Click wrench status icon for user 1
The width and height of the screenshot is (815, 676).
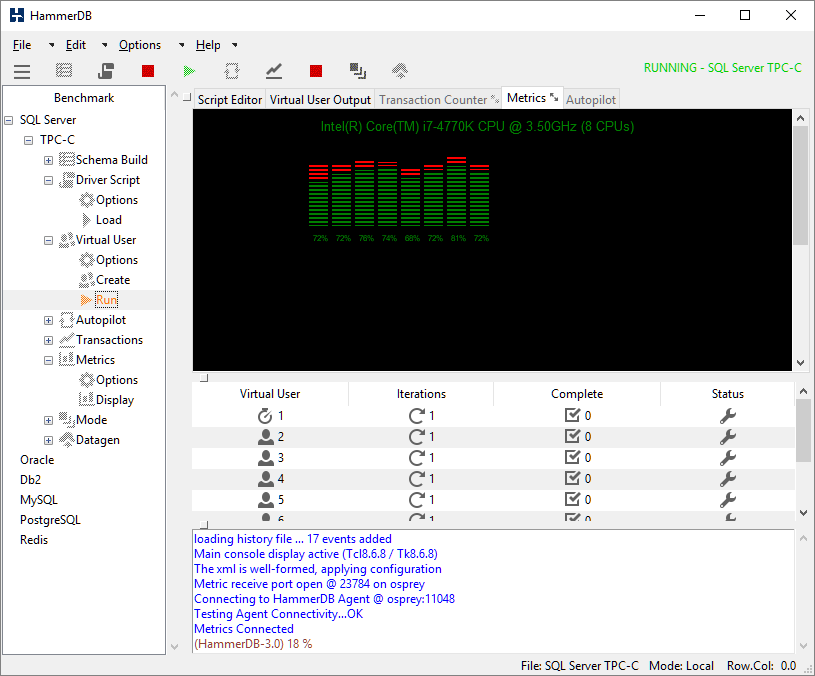pyautogui.click(x=728, y=416)
